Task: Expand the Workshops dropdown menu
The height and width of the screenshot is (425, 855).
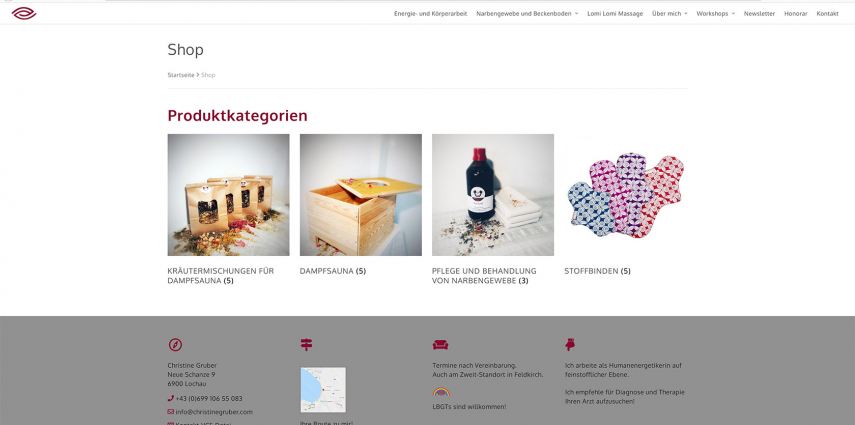Action: coord(715,14)
